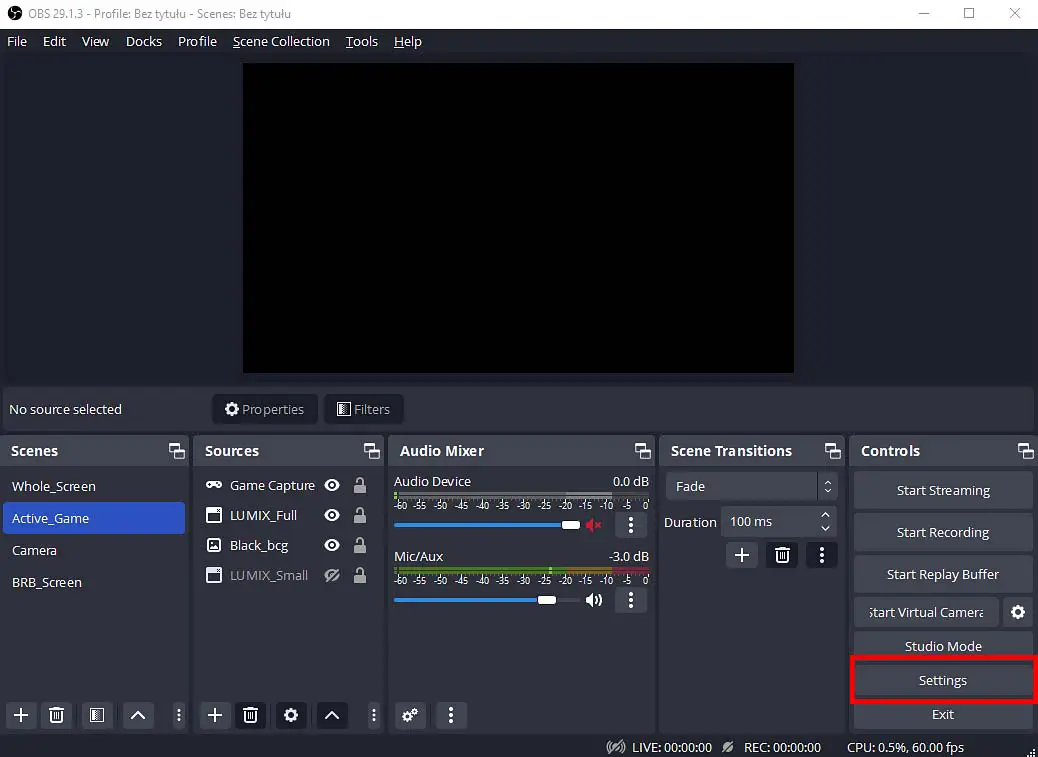1038x757 pixels.
Task: Show the LUMIX_Small source
Action: click(x=332, y=575)
